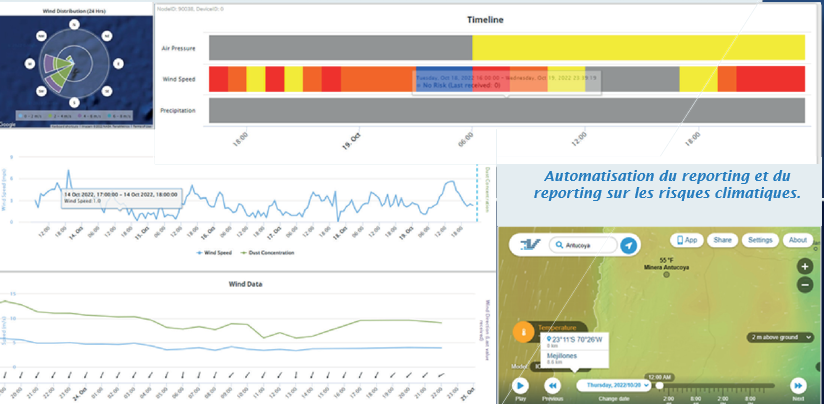This screenshot has width=824, height=404.
Task: Click the Next fast-forward button
Action: point(798,384)
